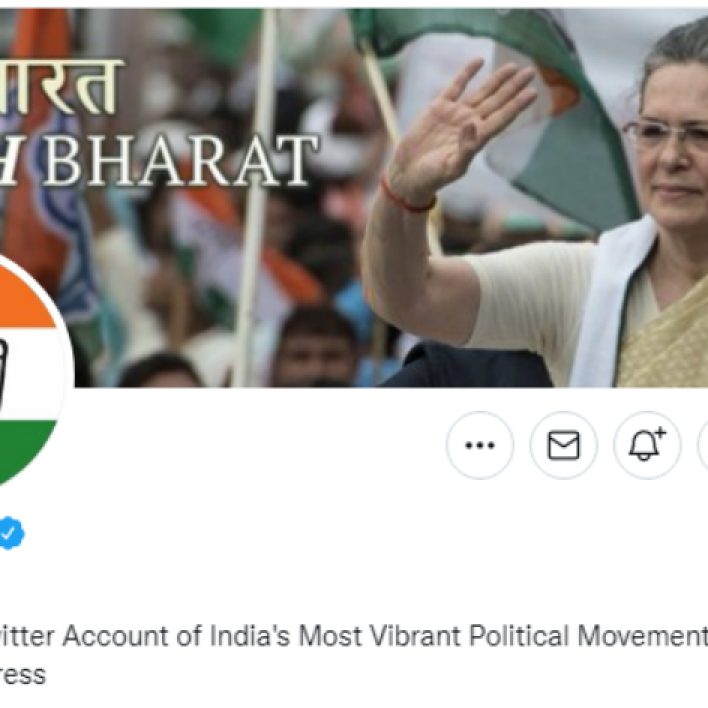Open the three-dot more options menu
Viewport: 708px width, 708px height.
click(x=480, y=445)
